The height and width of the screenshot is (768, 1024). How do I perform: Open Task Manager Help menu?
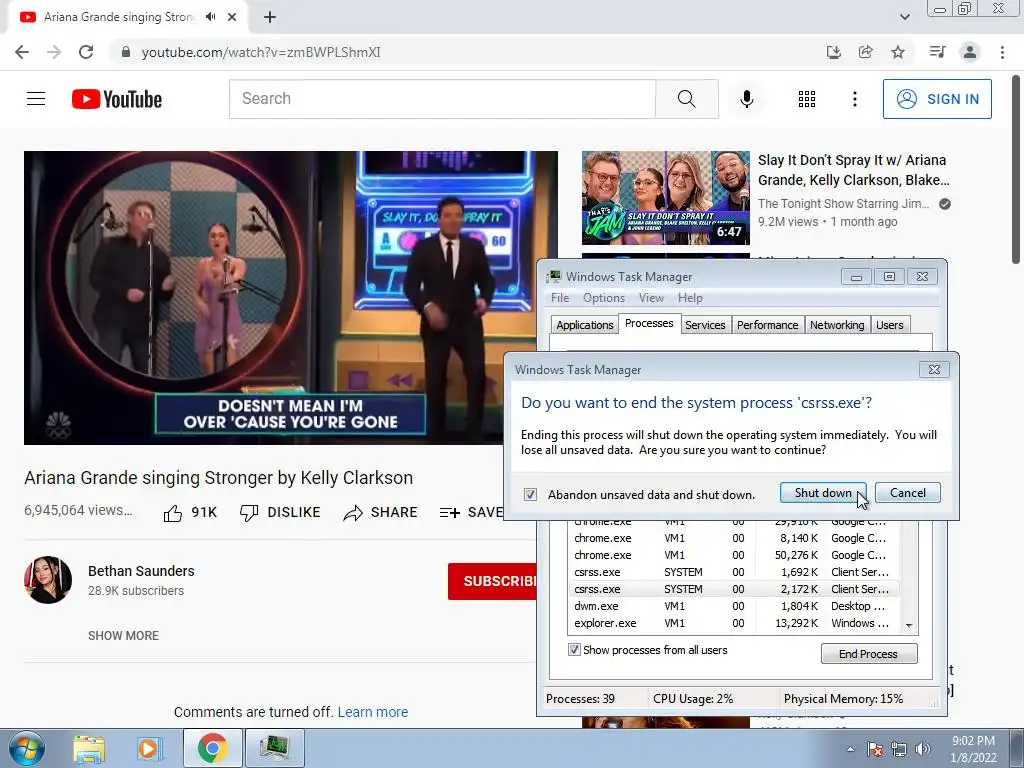coord(690,298)
